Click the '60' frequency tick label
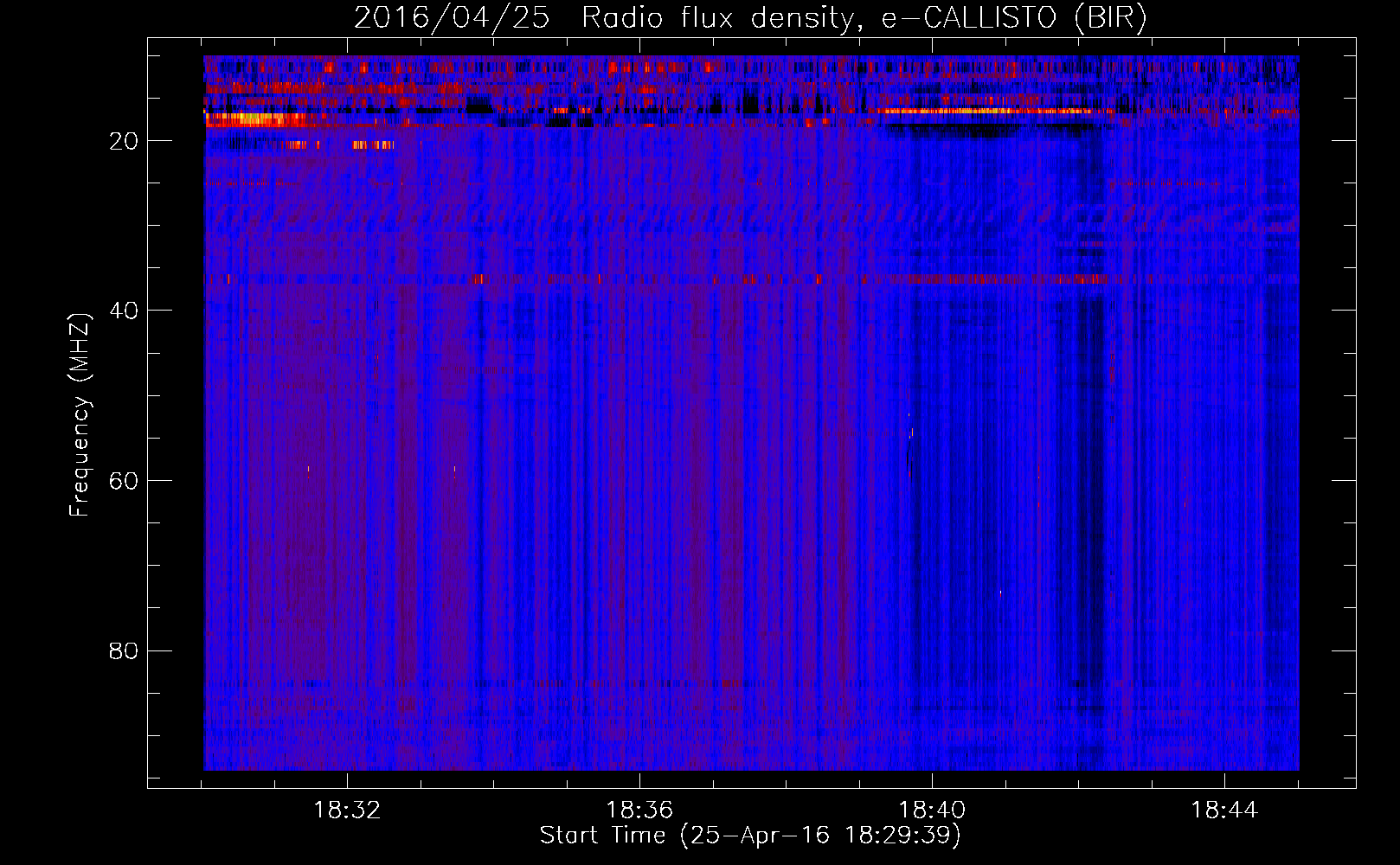The width and height of the screenshot is (1400, 865). 124,481
